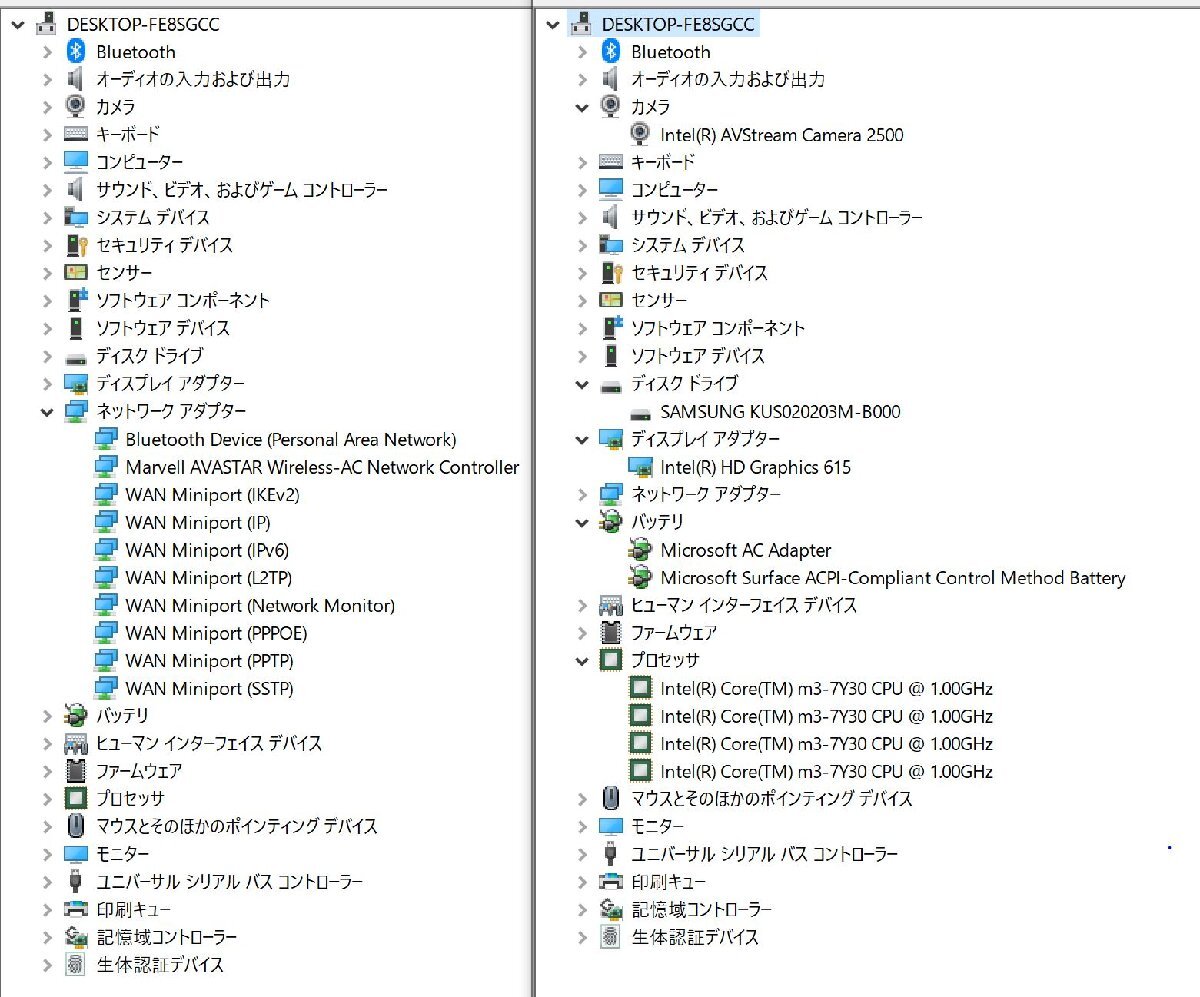This screenshot has height=997, width=1200.
Task: Click USB controller icon in right tree
Action: pos(611,854)
